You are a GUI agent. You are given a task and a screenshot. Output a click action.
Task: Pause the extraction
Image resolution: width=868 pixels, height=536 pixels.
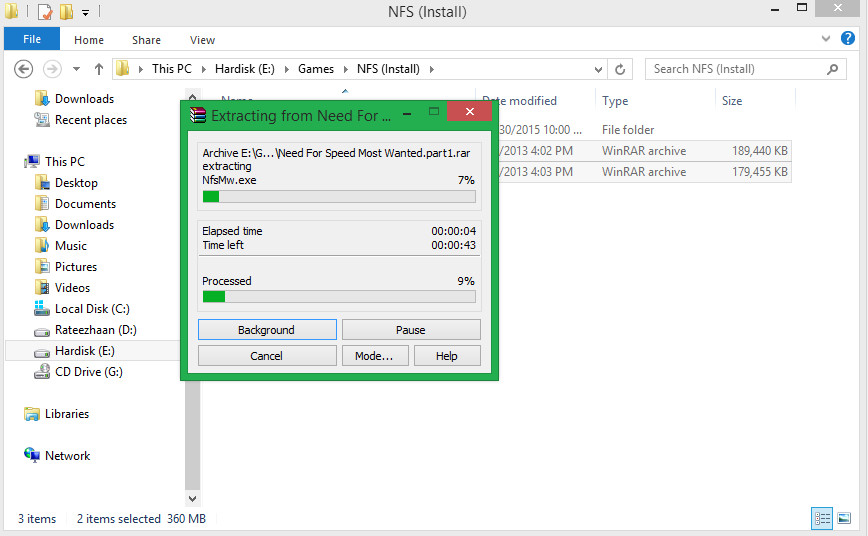411,329
